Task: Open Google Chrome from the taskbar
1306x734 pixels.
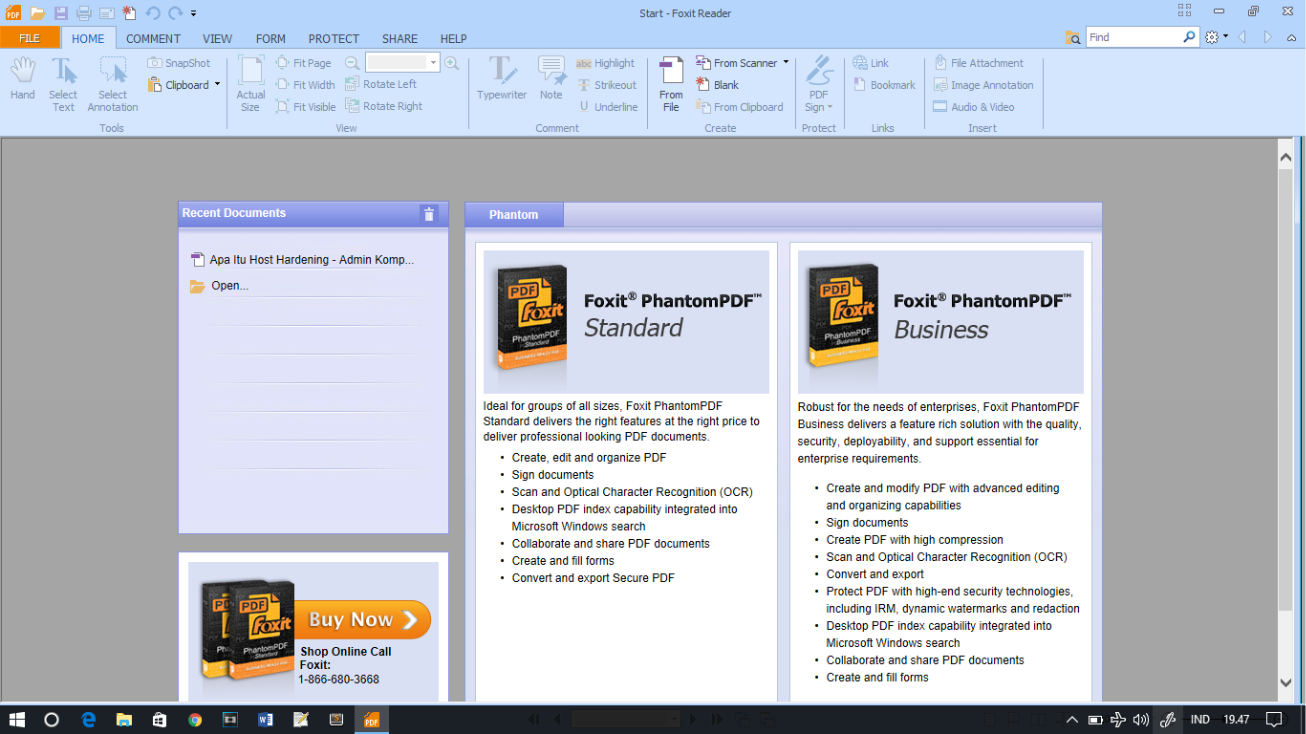Action: click(195, 719)
